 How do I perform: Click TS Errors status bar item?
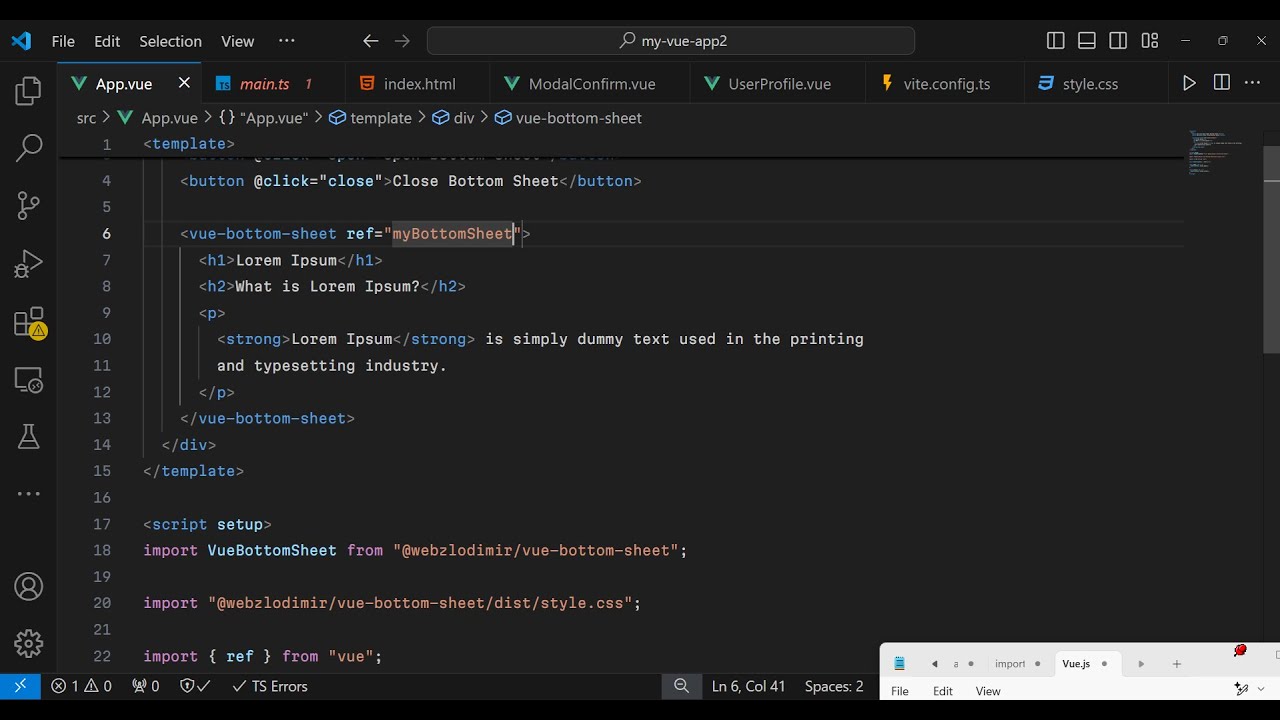tap(269, 686)
